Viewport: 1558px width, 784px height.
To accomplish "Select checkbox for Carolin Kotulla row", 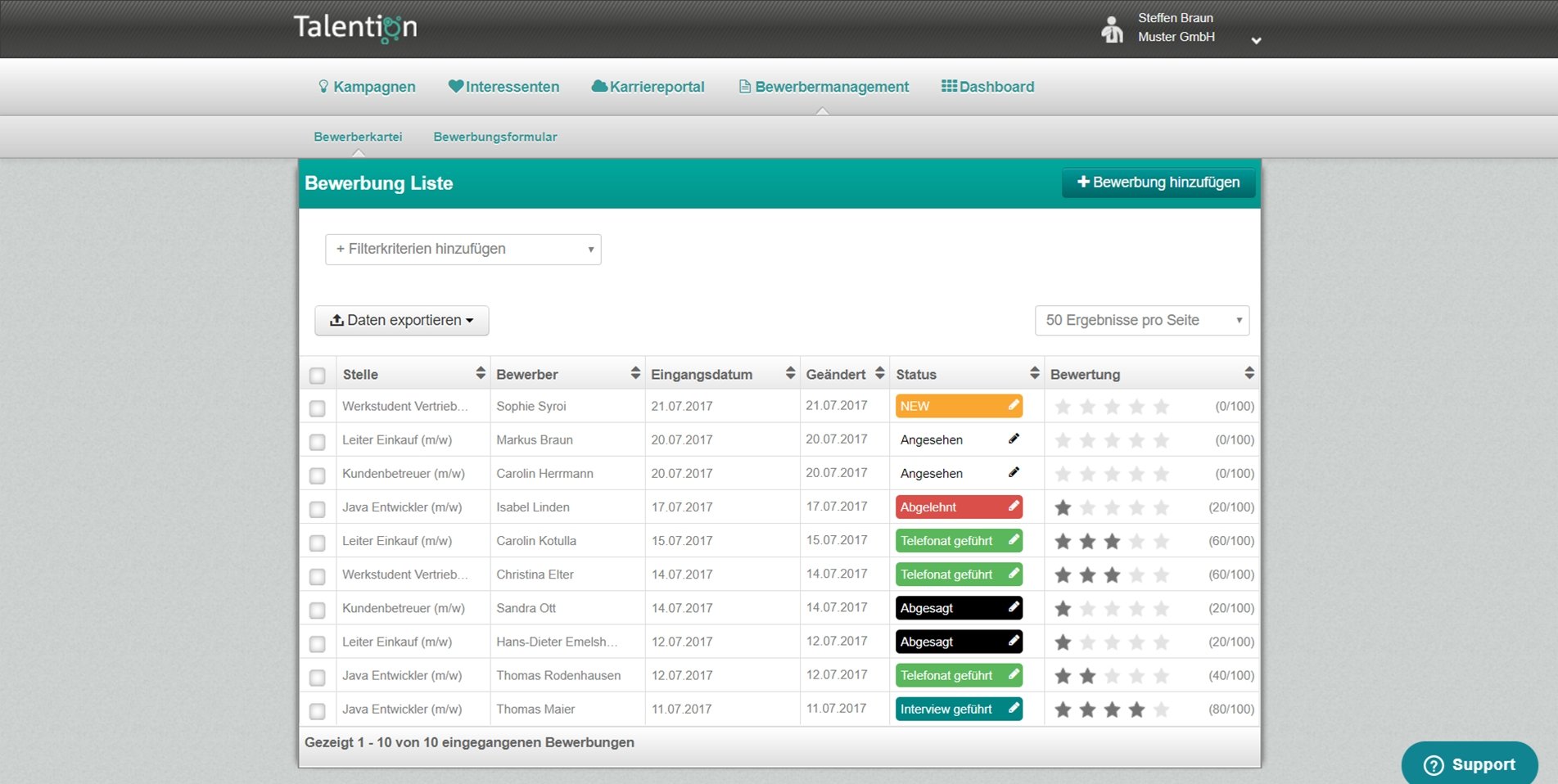I will pos(318,542).
